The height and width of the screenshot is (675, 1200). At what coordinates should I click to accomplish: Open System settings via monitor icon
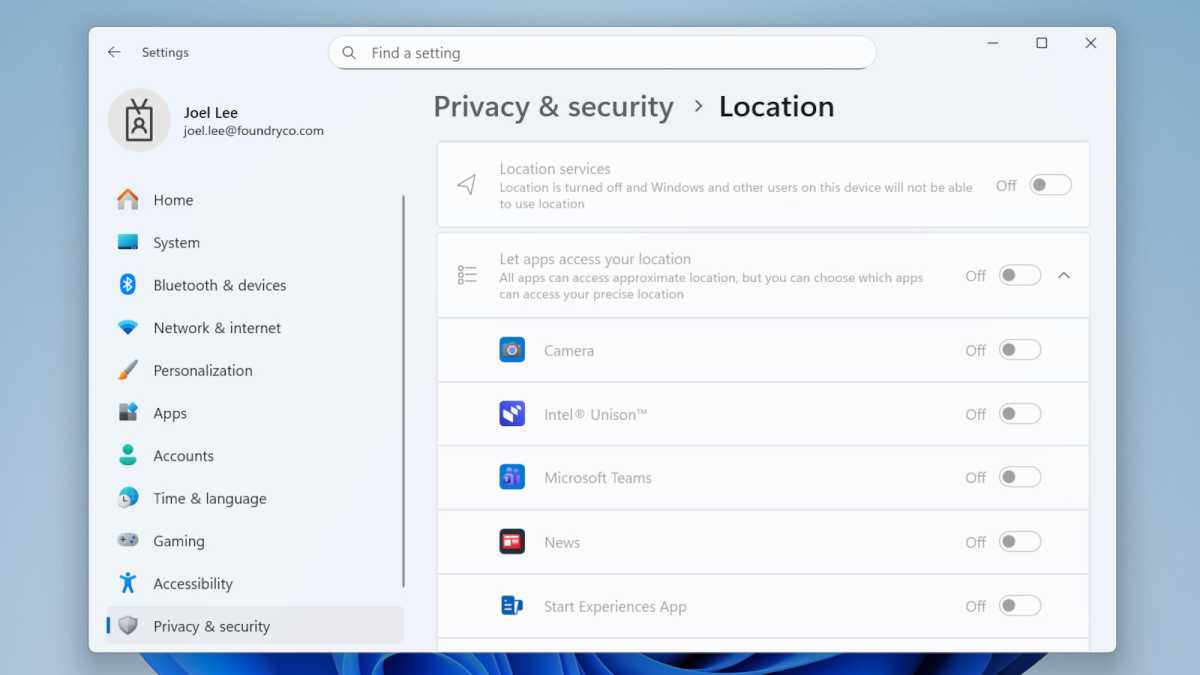point(129,242)
